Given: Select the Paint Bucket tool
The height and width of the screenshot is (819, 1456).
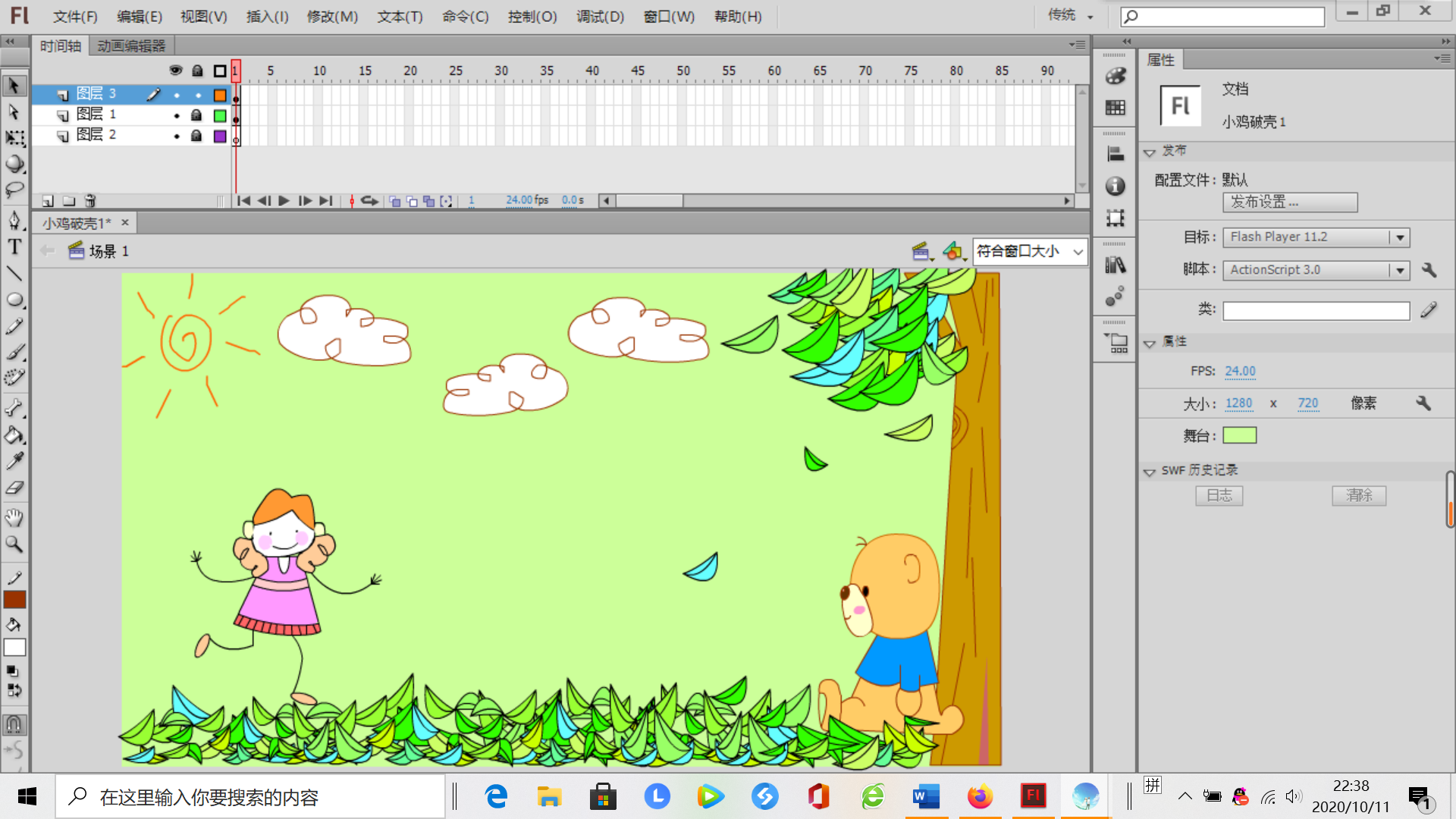Looking at the screenshot, I should pyautogui.click(x=14, y=435).
